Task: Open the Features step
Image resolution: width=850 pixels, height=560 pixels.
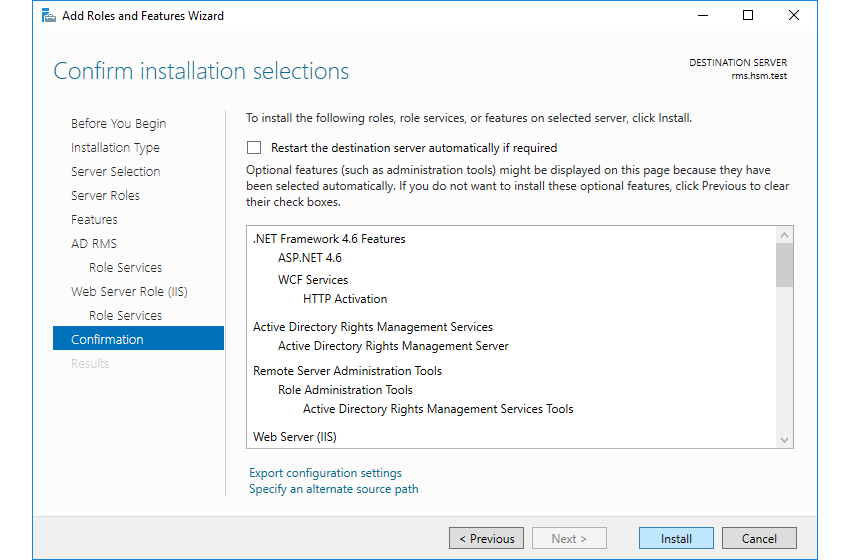Action: (x=94, y=220)
